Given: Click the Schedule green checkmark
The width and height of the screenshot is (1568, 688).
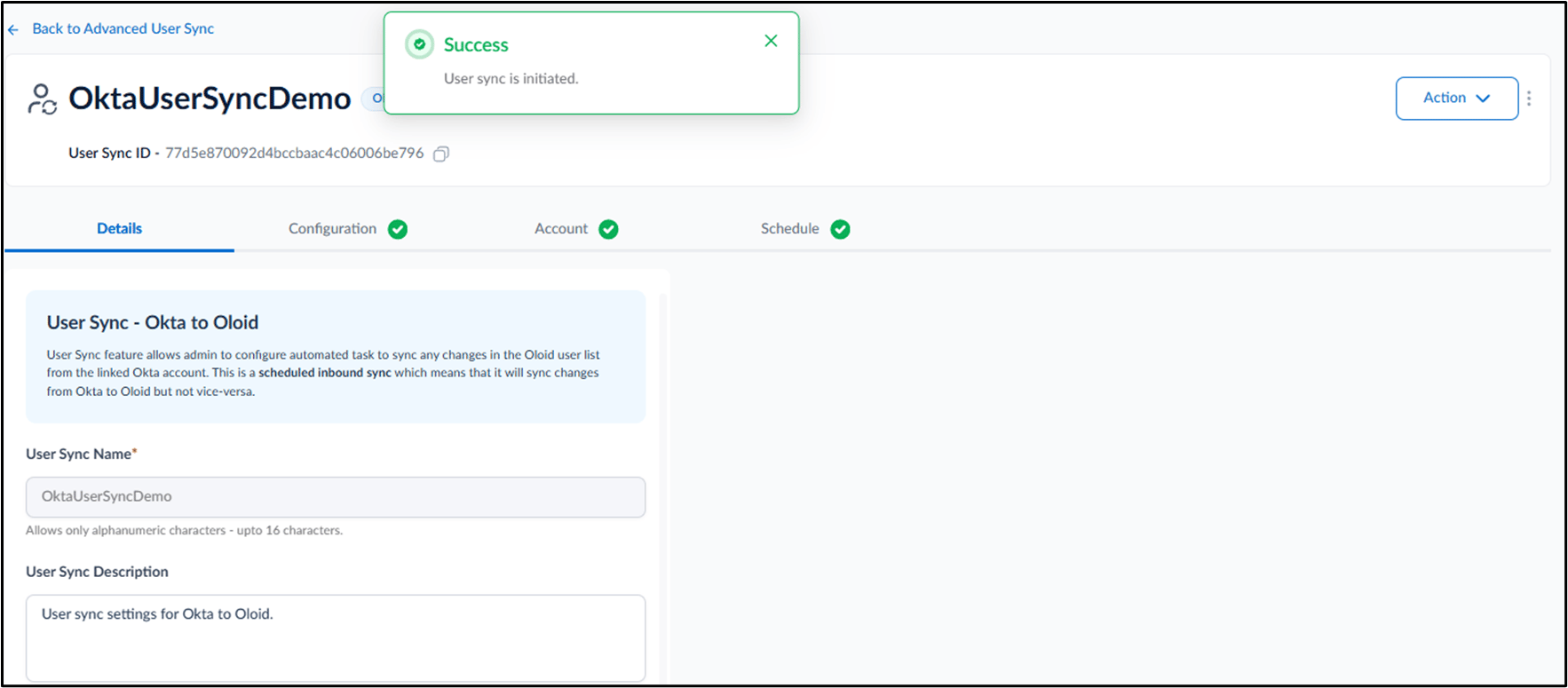Looking at the screenshot, I should [x=840, y=229].
